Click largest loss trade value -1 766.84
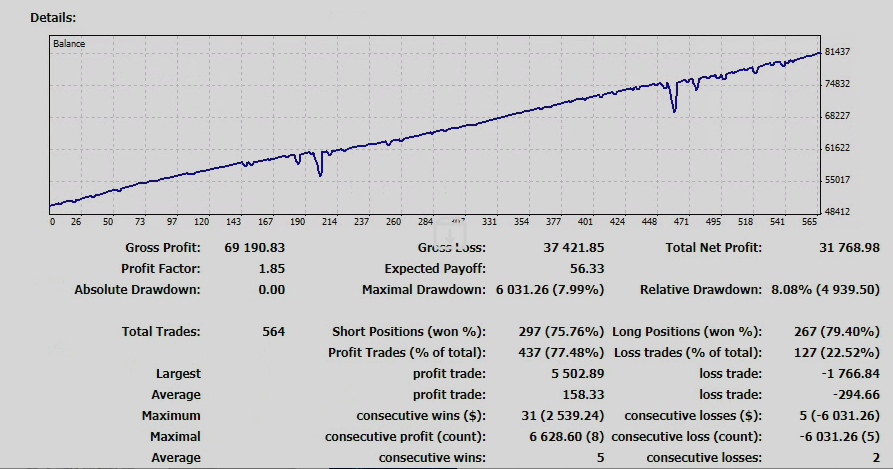 [x=850, y=374]
